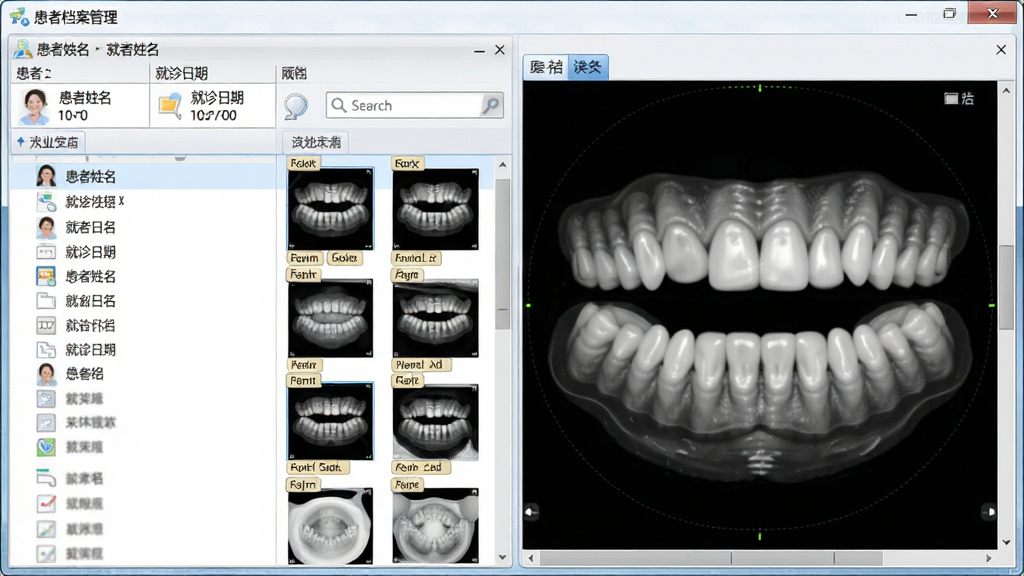Click the Ferim label tag
Viewport: 1024px width, 576px height.
pyautogui.click(x=304, y=258)
